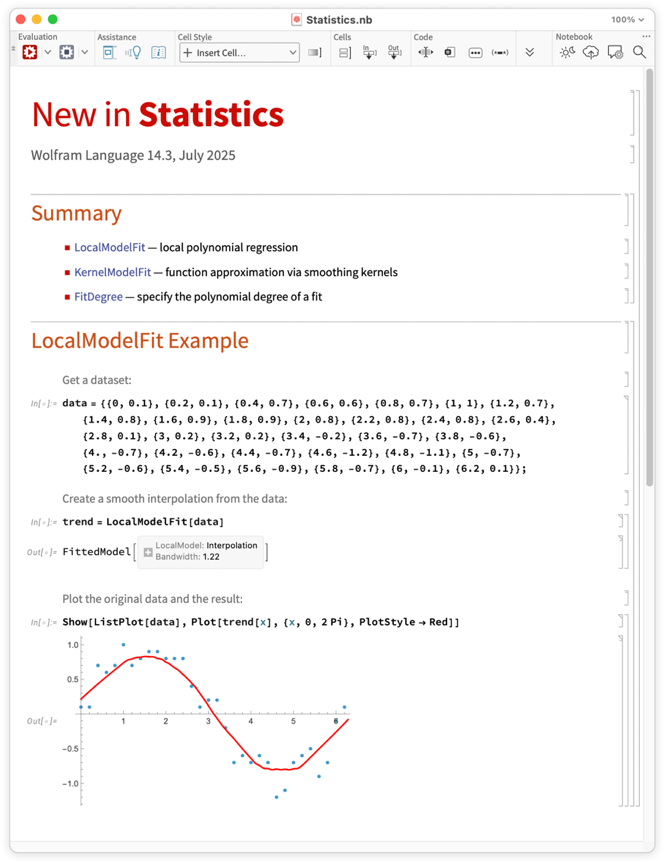
Task: Select the cell bracket of the KernelModelFit item
Action: (626, 272)
